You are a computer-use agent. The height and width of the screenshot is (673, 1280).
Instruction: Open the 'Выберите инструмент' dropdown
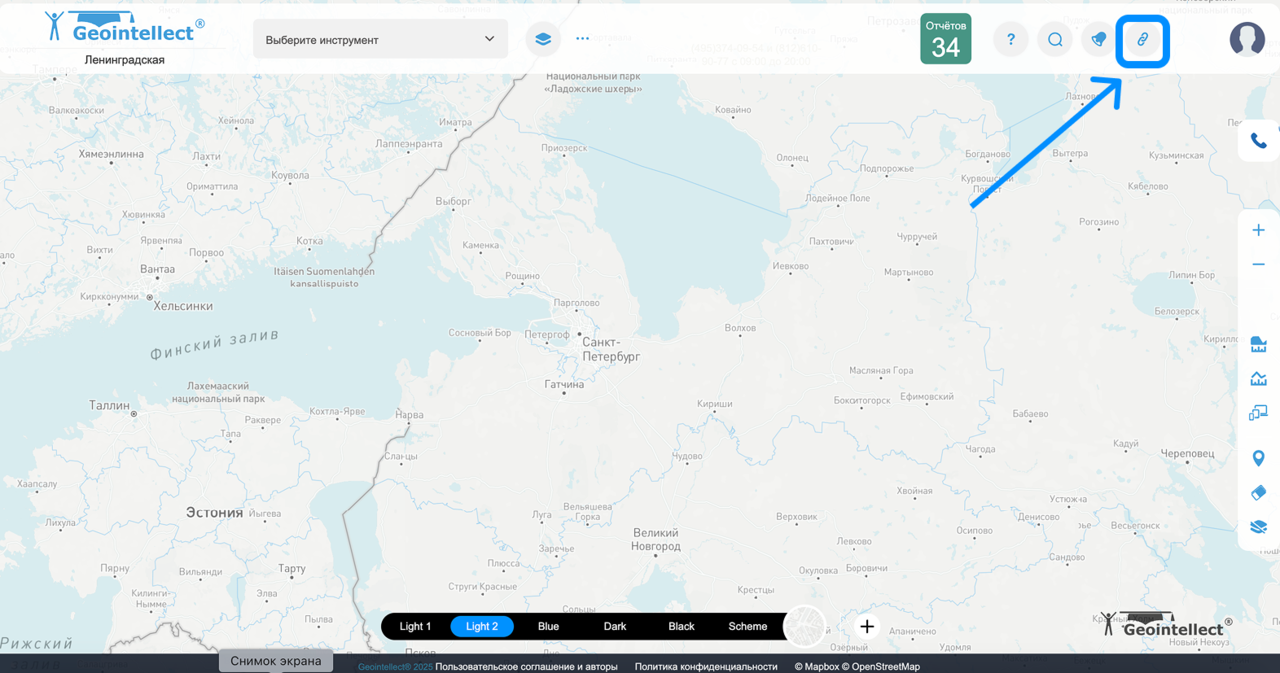tap(380, 40)
